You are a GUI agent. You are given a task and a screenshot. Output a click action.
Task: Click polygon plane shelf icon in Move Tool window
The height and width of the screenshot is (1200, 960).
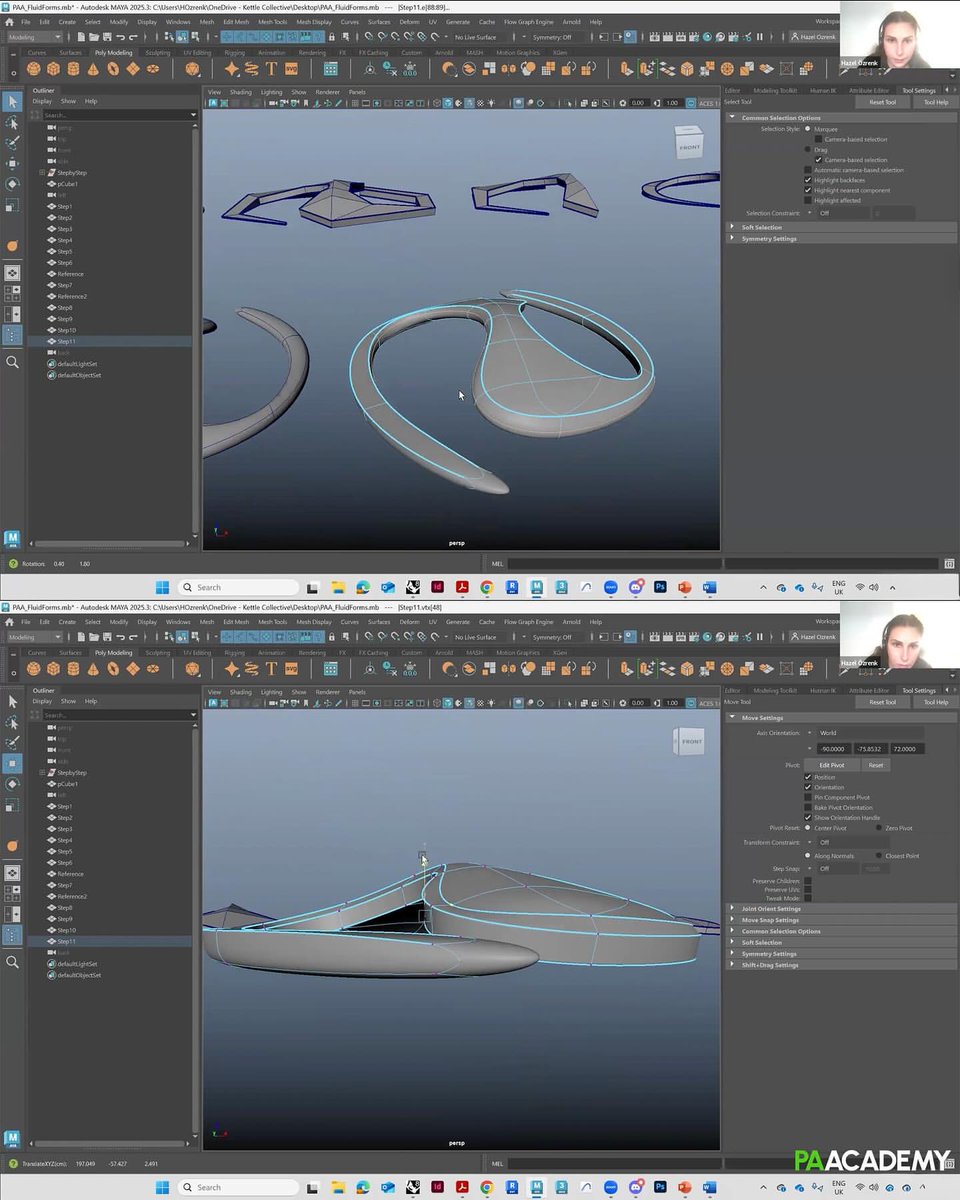click(x=132, y=669)
